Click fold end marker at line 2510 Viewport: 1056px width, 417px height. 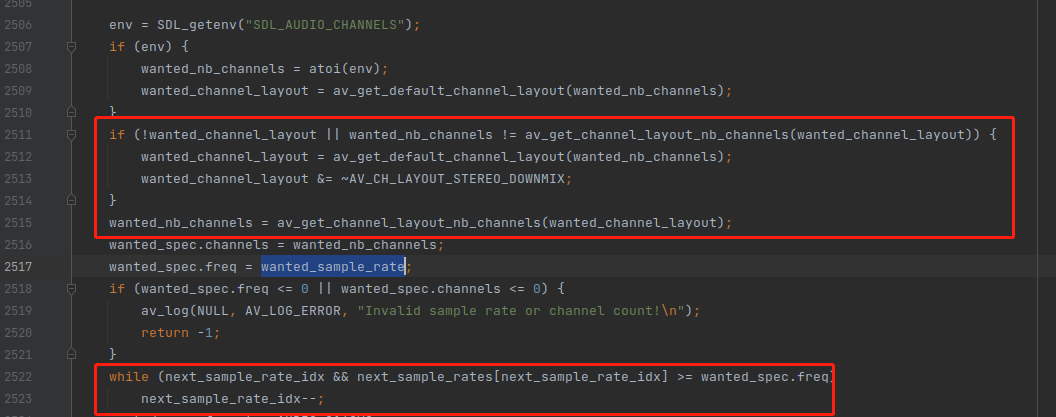pos(71,112)
